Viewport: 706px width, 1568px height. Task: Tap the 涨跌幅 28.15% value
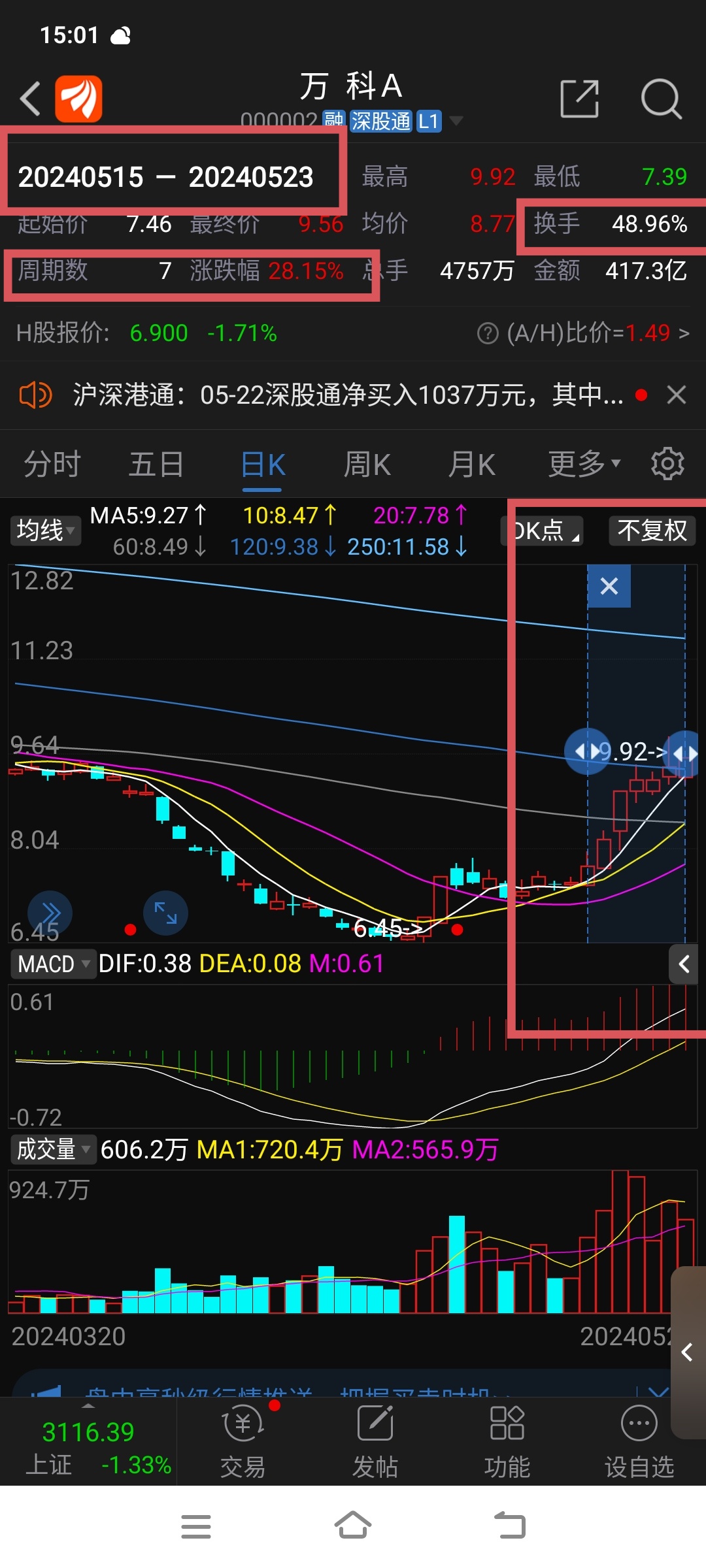267,270
